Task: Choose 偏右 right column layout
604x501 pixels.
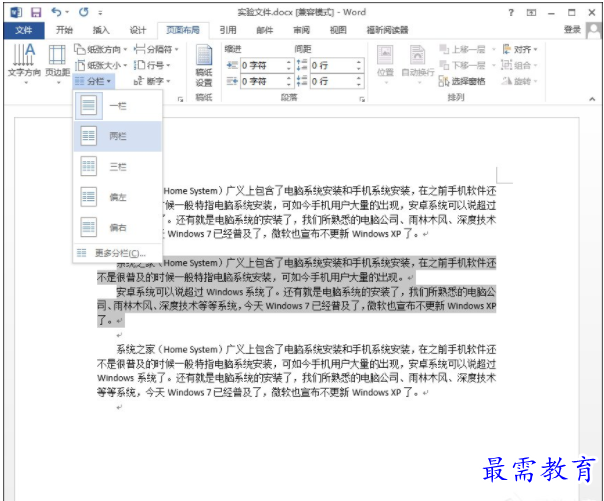Action: [117, 228]
